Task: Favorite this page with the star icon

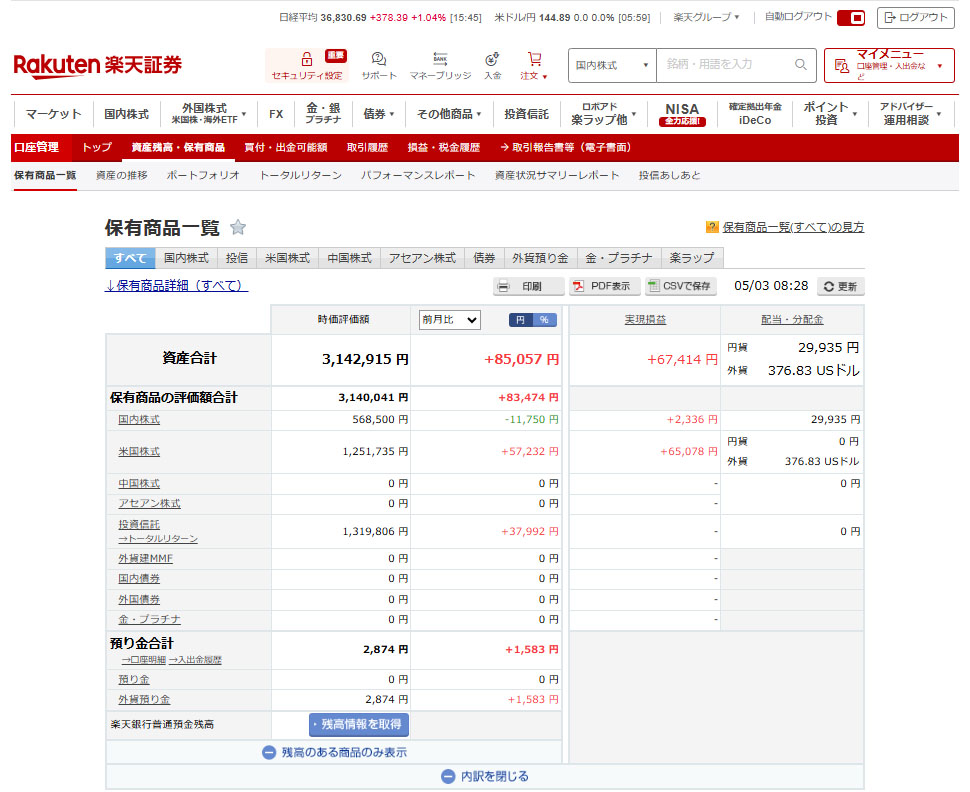Action: click(238, 227)
